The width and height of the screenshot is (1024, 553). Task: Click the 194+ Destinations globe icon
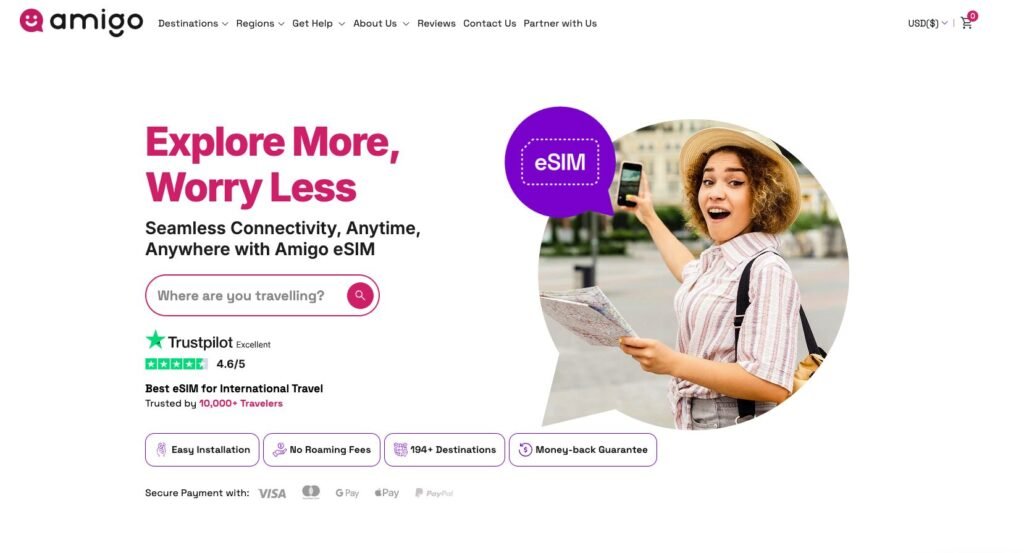coord(400,449)
